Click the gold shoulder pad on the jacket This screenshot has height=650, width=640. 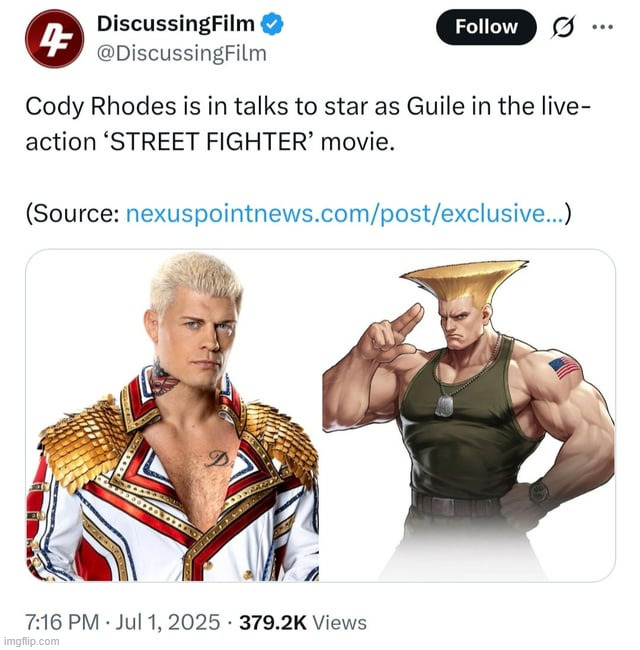pos(84,444)
